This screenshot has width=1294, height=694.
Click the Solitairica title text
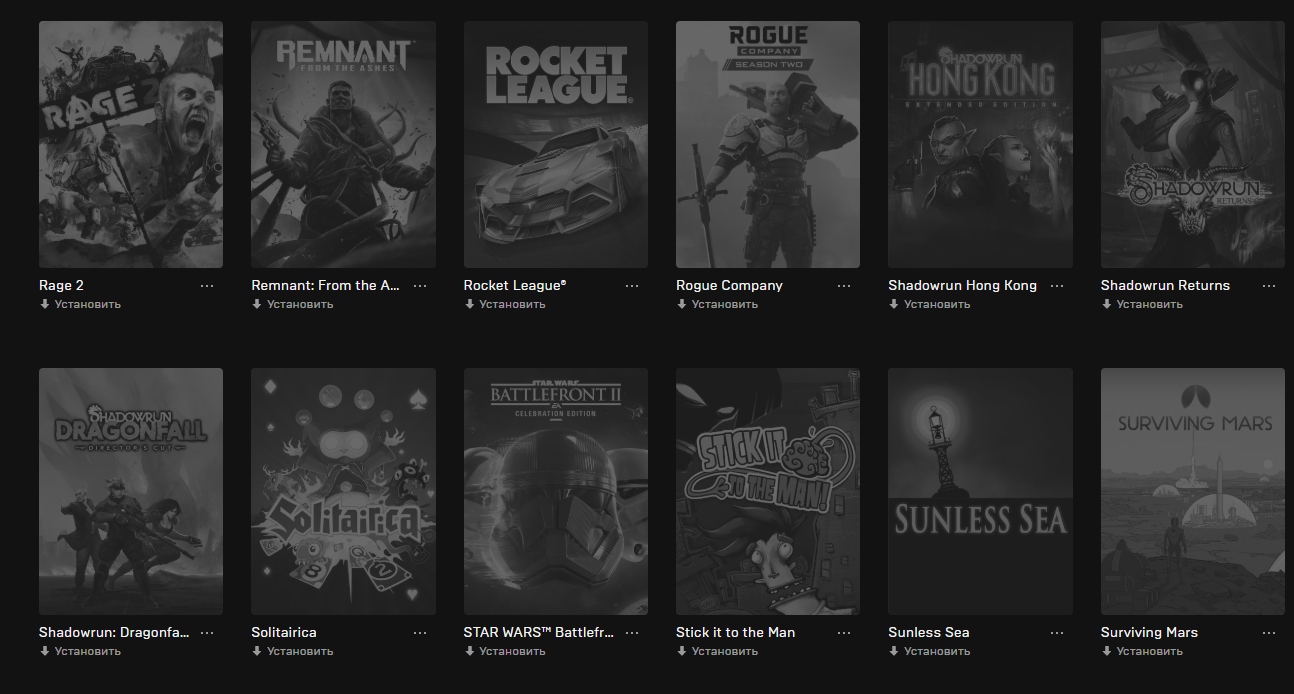tap(284, 632)
